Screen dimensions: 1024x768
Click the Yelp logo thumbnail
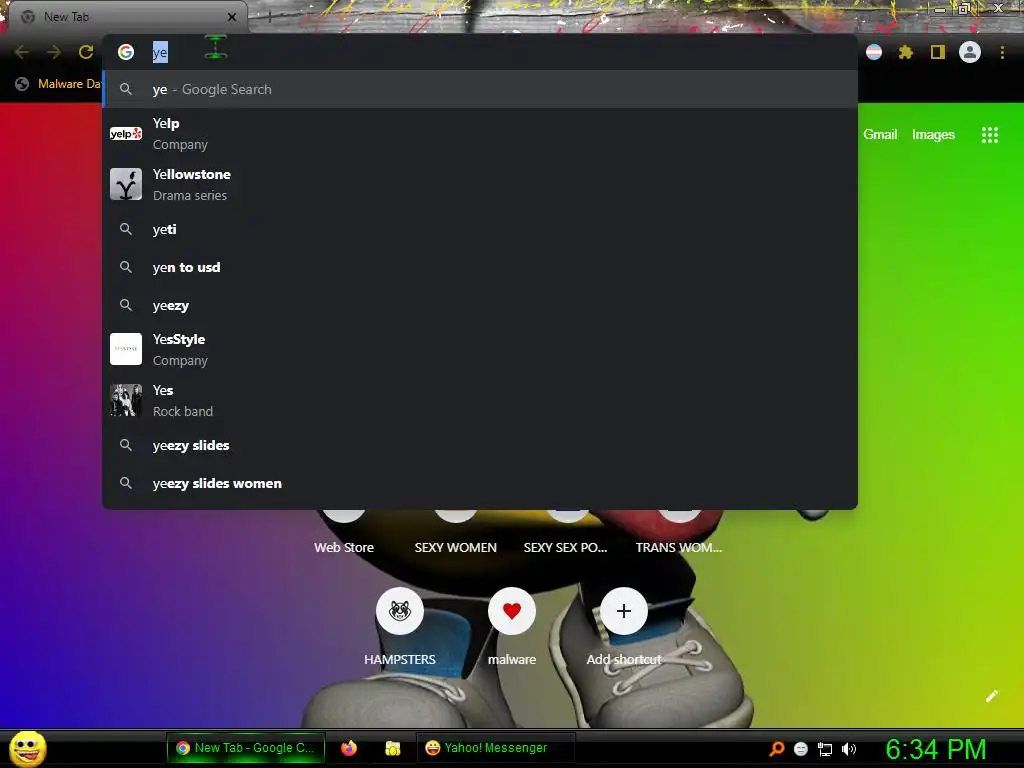[126, 134]
